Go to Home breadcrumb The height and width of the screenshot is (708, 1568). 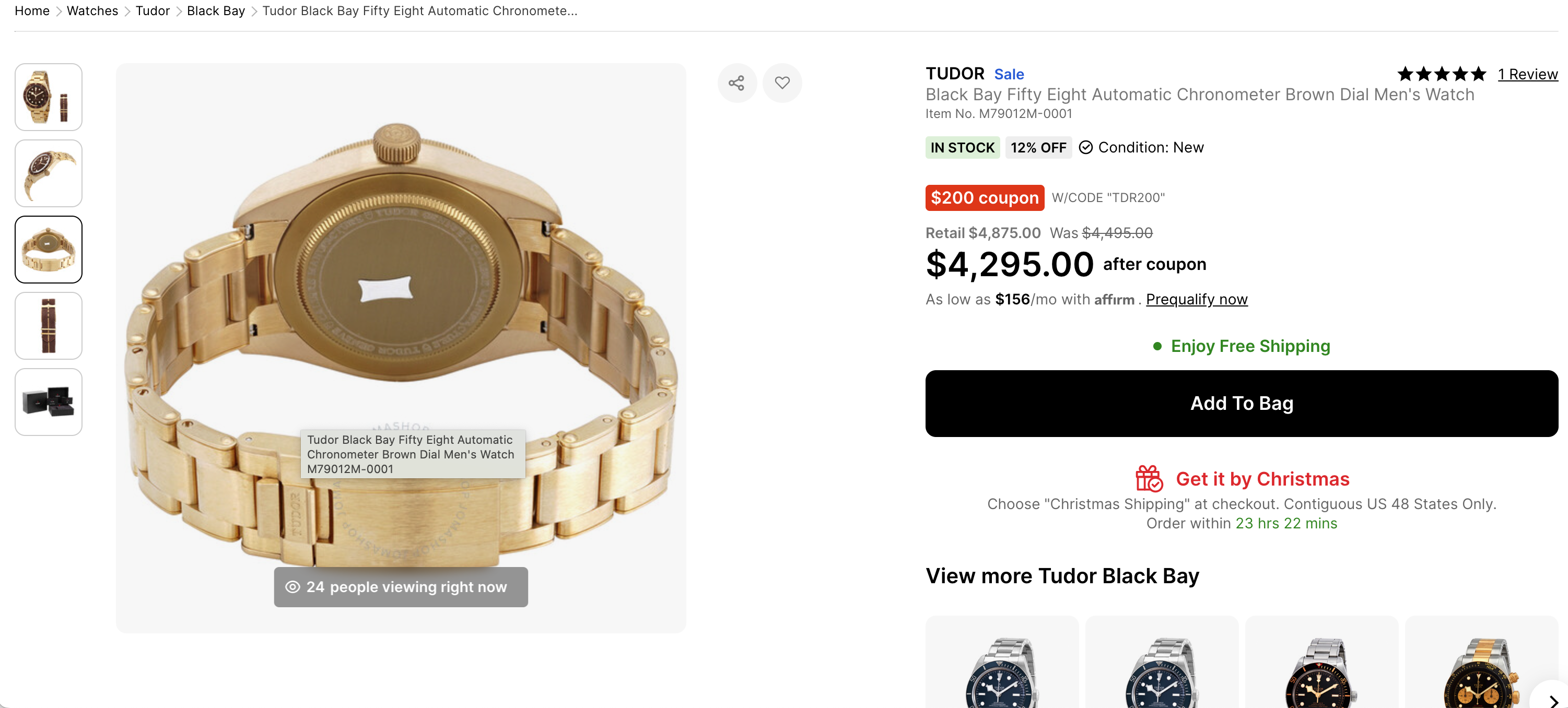pos(32,11)
